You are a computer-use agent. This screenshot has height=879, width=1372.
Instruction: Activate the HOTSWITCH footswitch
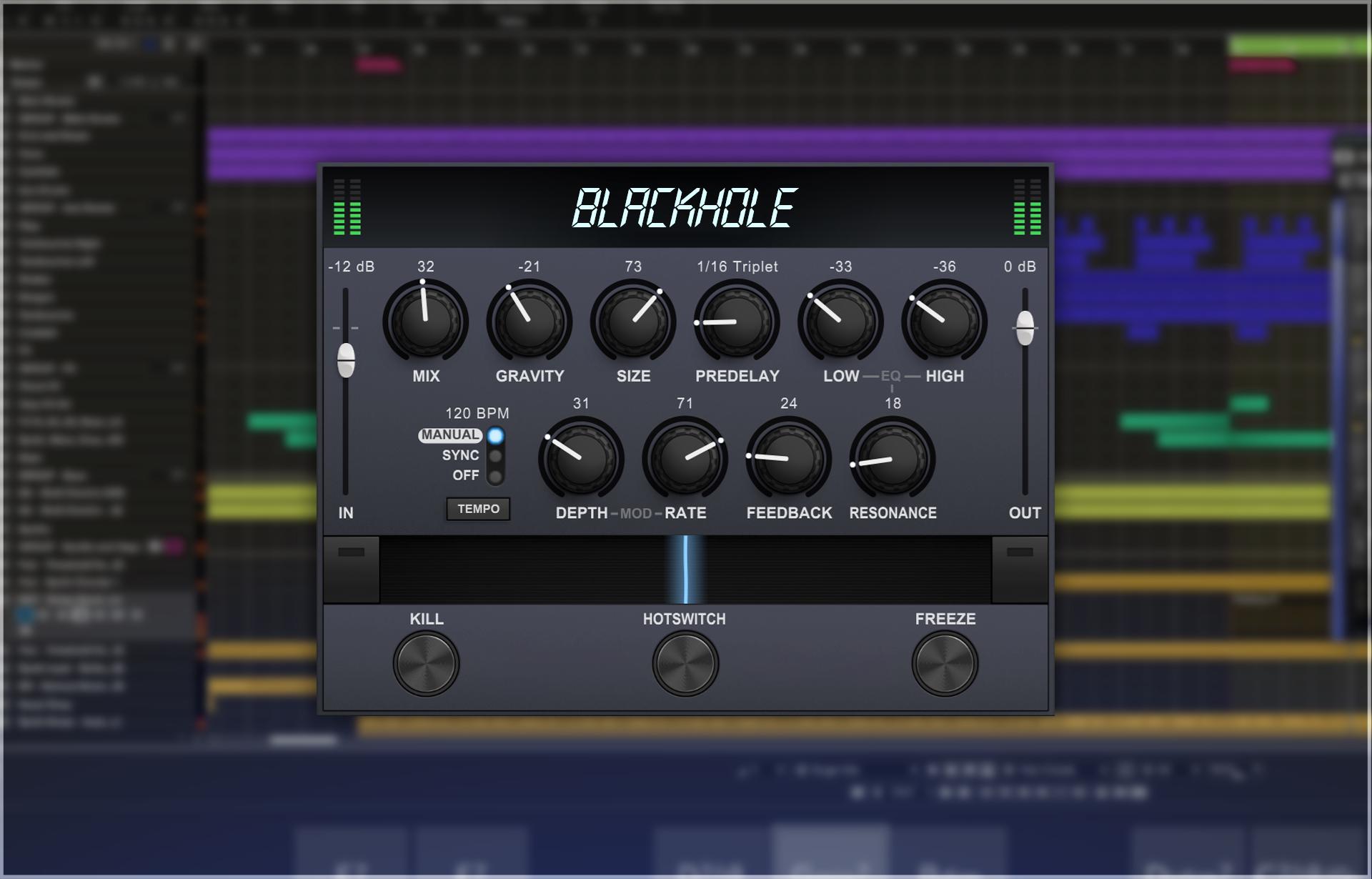click(685, 663)
